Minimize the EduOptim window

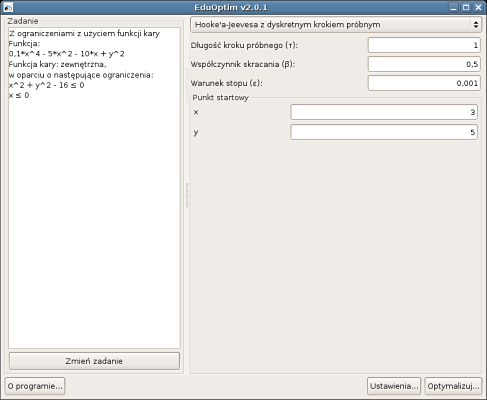(453, 7)
